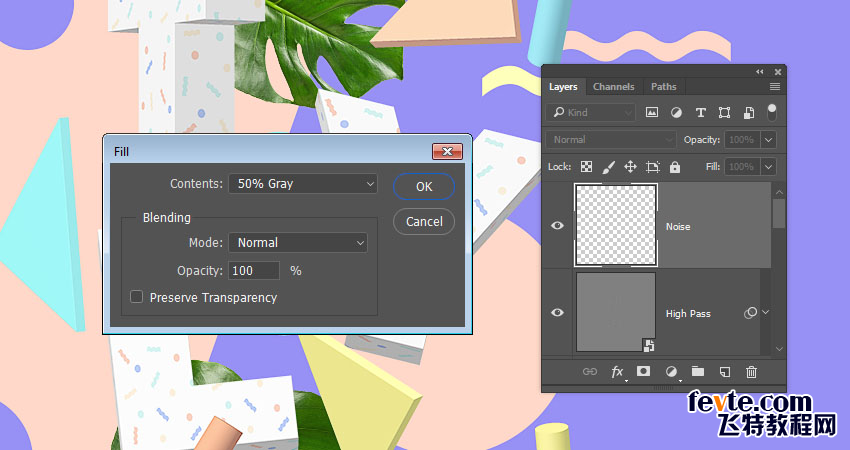Image resolution: width=850 pixels, height=450 pixels.
Task: Click the Opacity field in Fill dialog
Action: pyautogui.click(x=254, y=271)
